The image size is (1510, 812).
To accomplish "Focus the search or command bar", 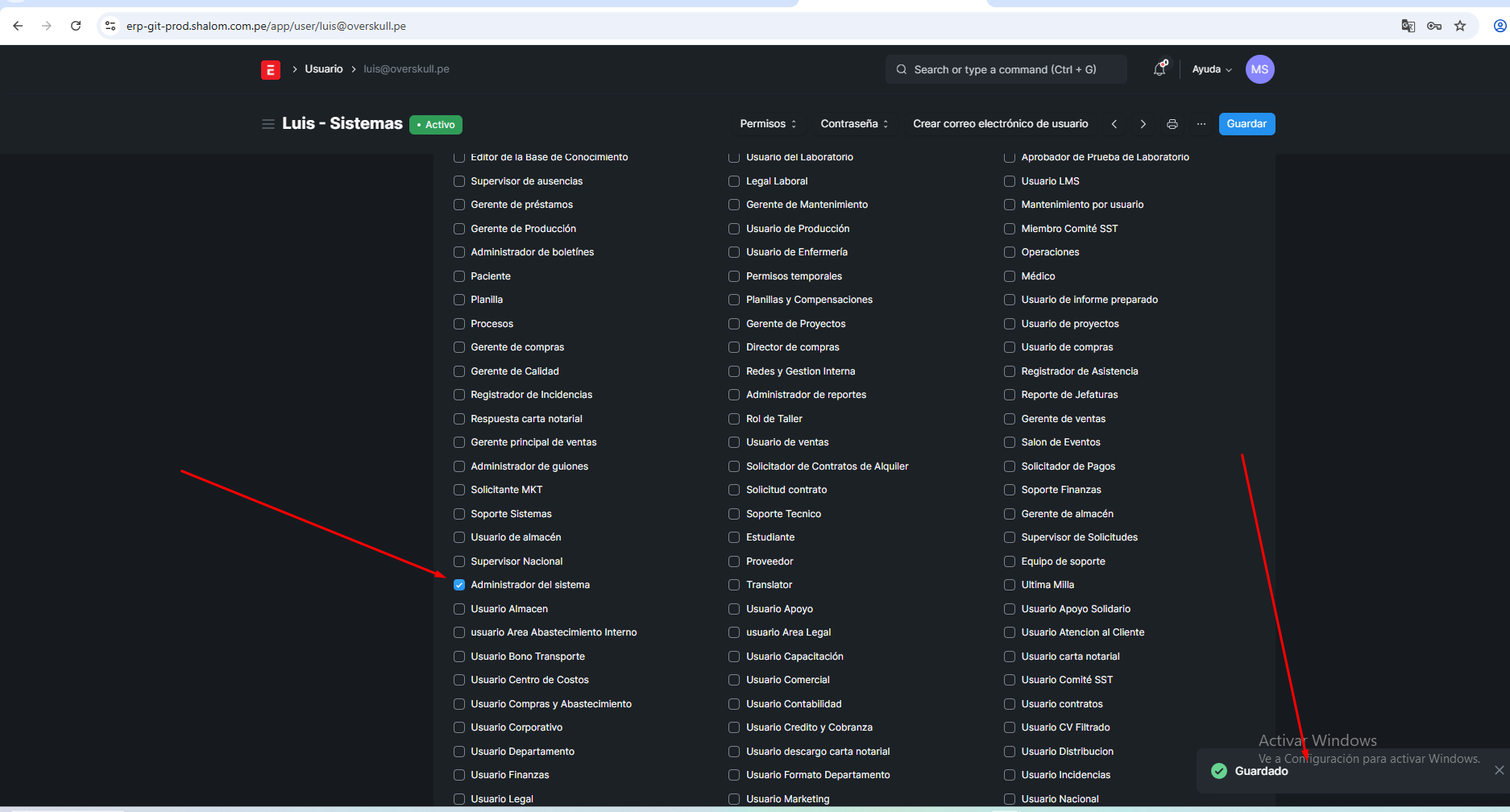I will click(x=1005, y=70).
